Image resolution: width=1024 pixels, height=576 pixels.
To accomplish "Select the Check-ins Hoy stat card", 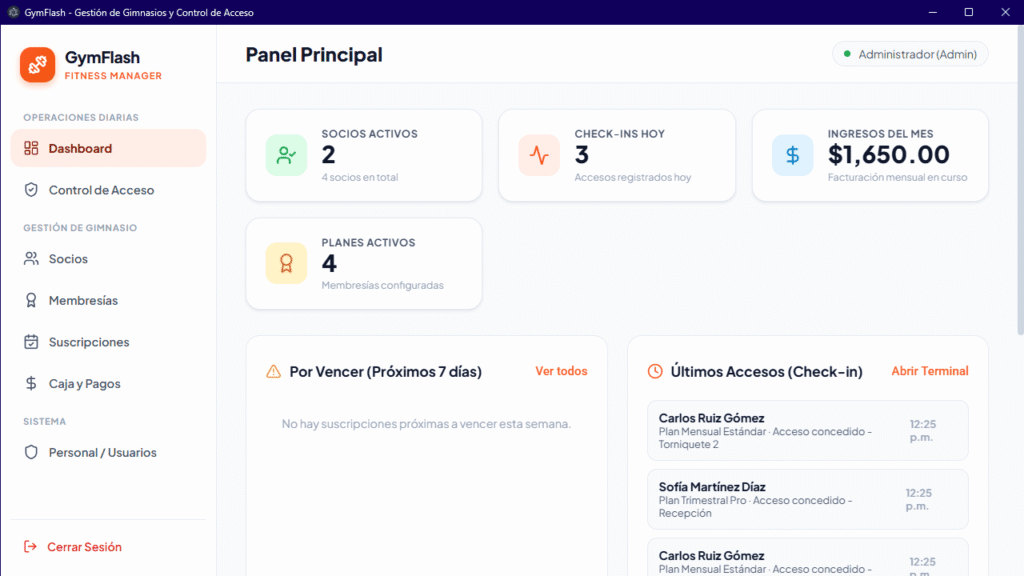I will 616,155.
